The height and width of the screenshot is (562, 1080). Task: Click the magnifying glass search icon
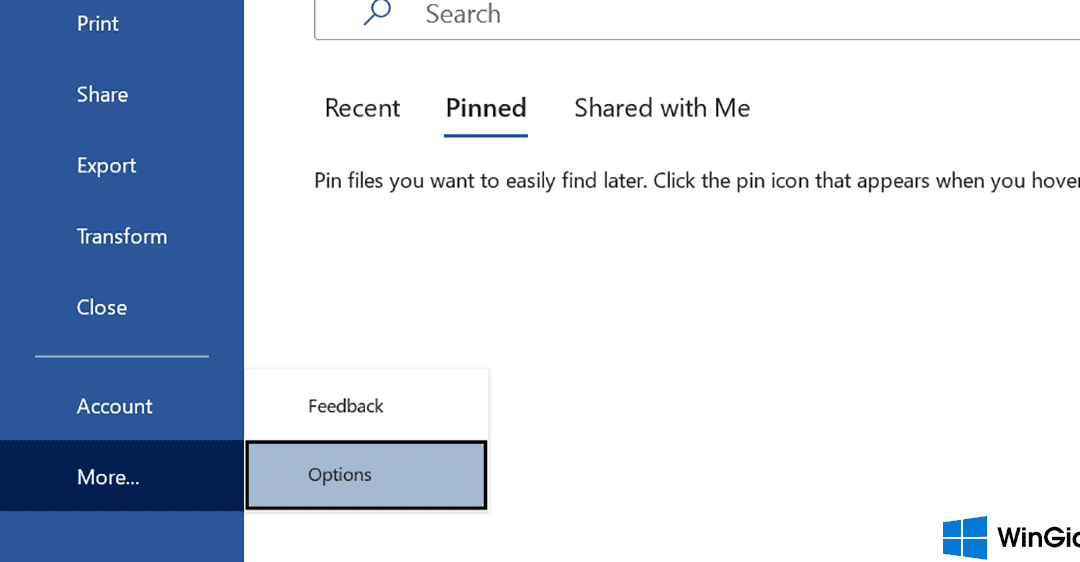tap(377, 12)
